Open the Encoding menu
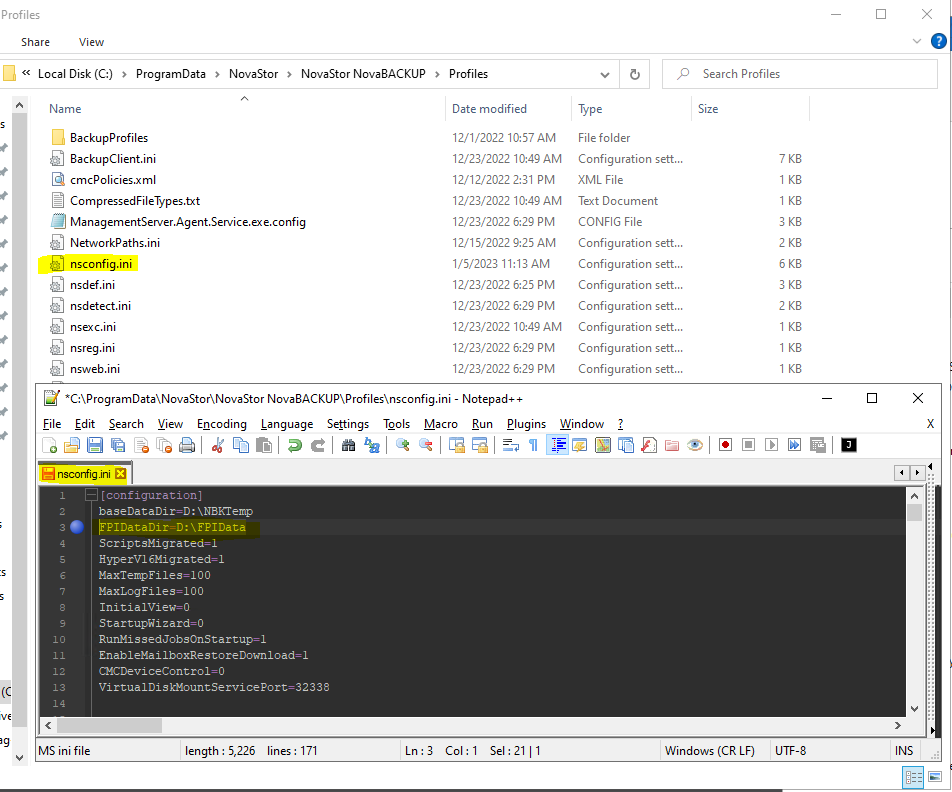Screen dimensions: 952x792 click(x=222, y=424)
